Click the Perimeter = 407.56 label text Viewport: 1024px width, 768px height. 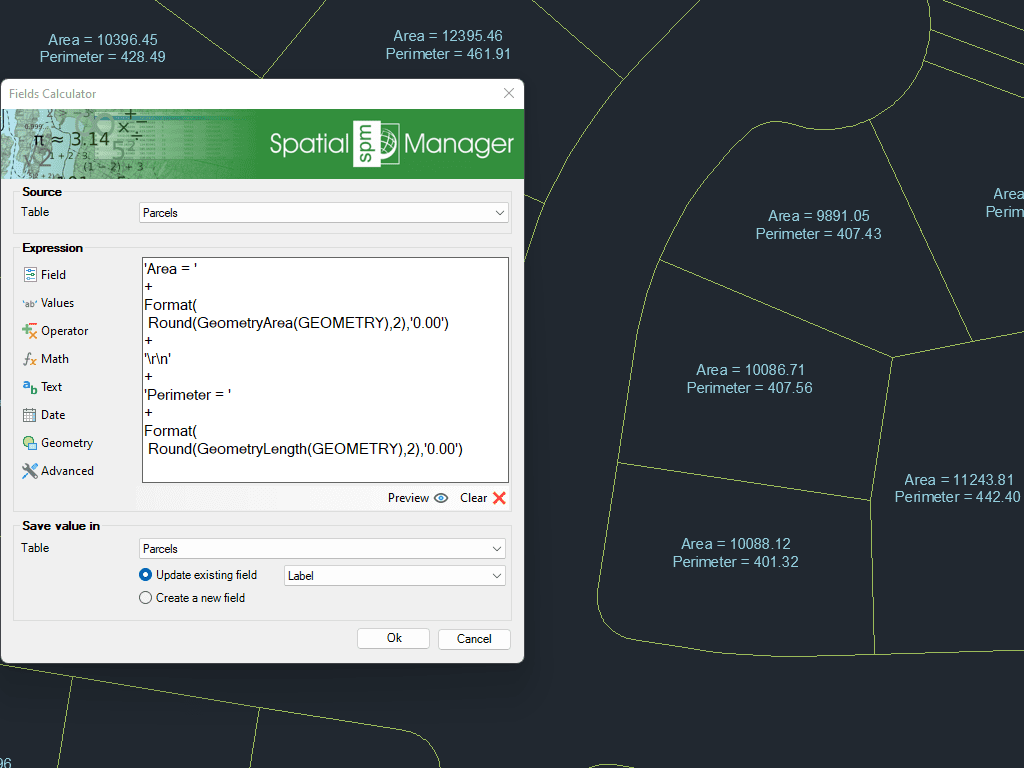tap(750, 388)
